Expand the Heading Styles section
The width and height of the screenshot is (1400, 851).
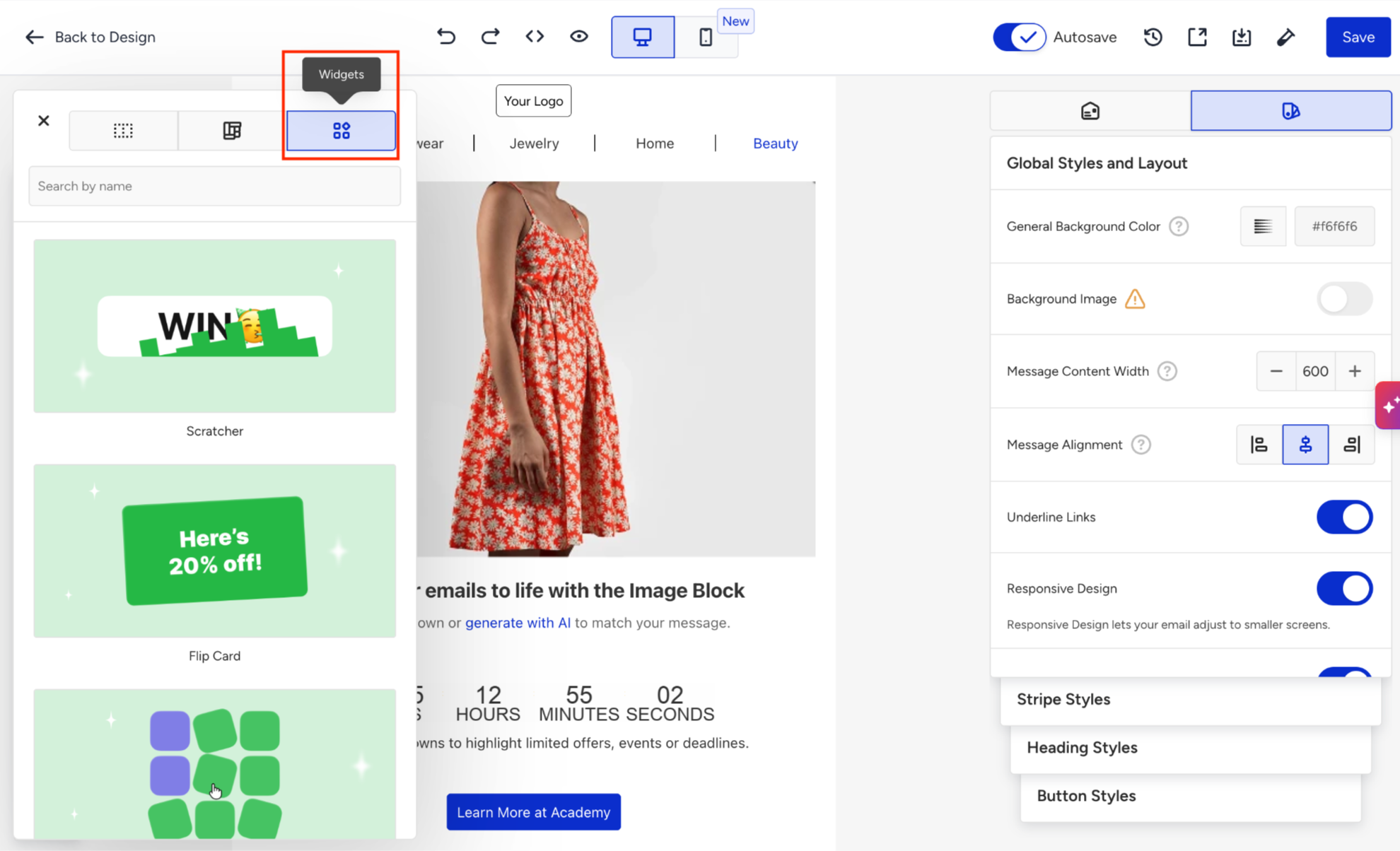[1190, 748]
